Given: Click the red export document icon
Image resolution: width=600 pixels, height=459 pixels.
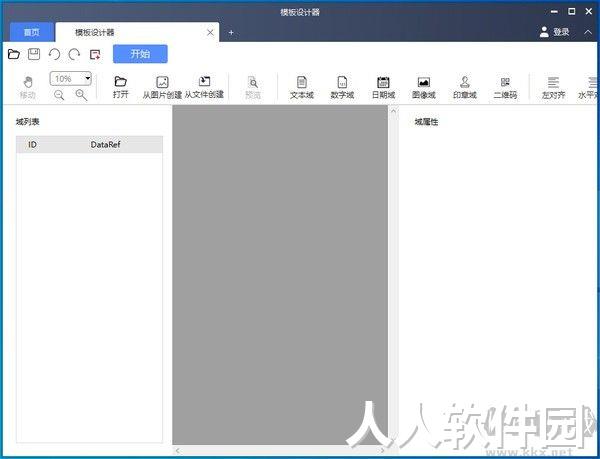Looking at the screenshot, I should tap(95, 54).
